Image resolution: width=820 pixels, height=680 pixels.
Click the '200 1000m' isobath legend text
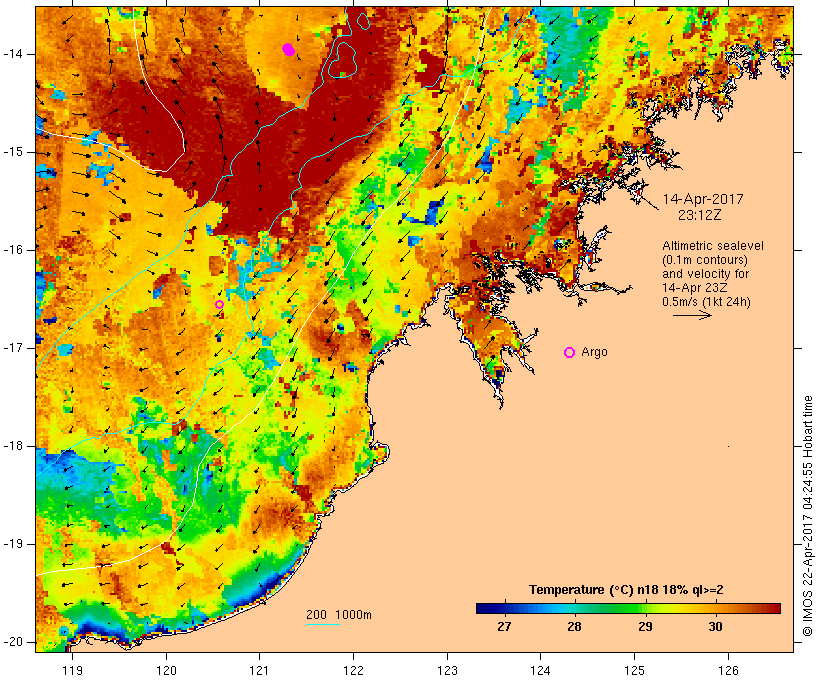click(339, 615)
